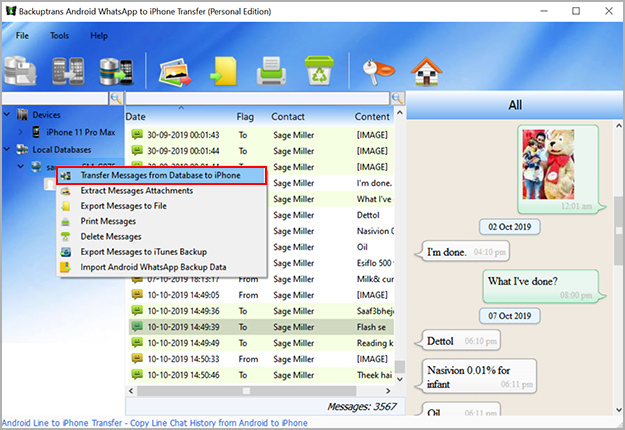Image resolution: width=625 pixels, height=430 pixels.
Task: Collapse the Local Databases tree node
Action: tap(10, 150)
